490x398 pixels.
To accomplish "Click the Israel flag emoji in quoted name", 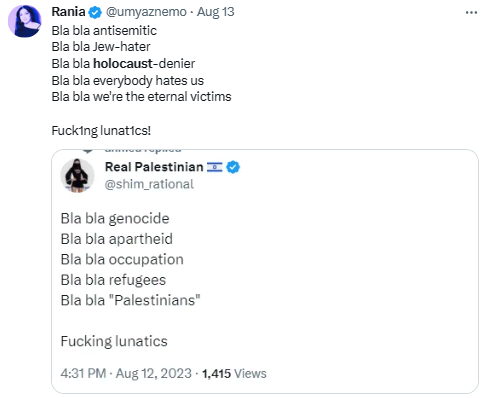I will pyautogui.click(x=214, y=167).
